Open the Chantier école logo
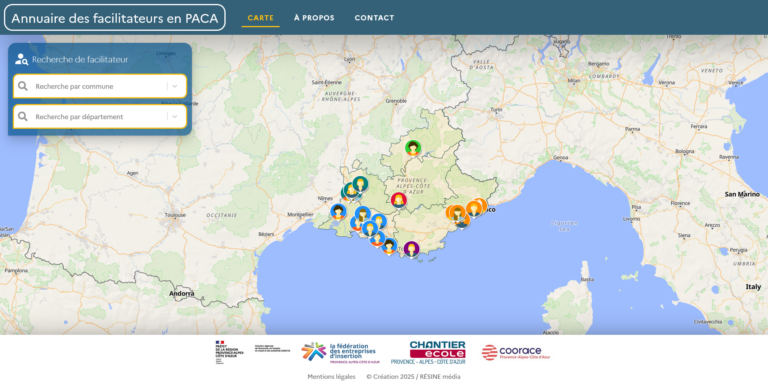Screen dimensions: 768x382 point(428,353)
